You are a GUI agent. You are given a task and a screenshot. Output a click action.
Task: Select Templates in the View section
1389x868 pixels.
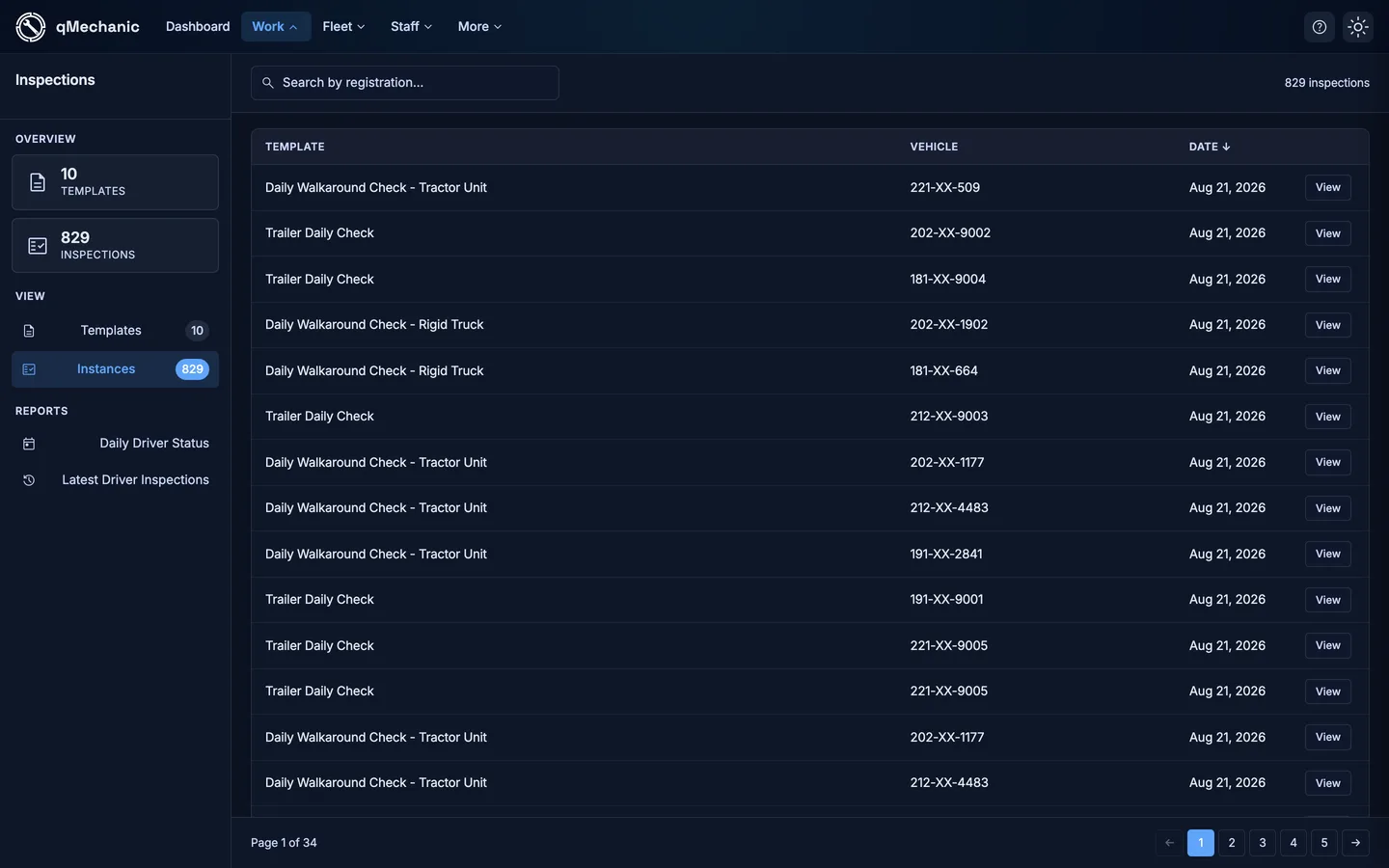(x=115, y=331)
